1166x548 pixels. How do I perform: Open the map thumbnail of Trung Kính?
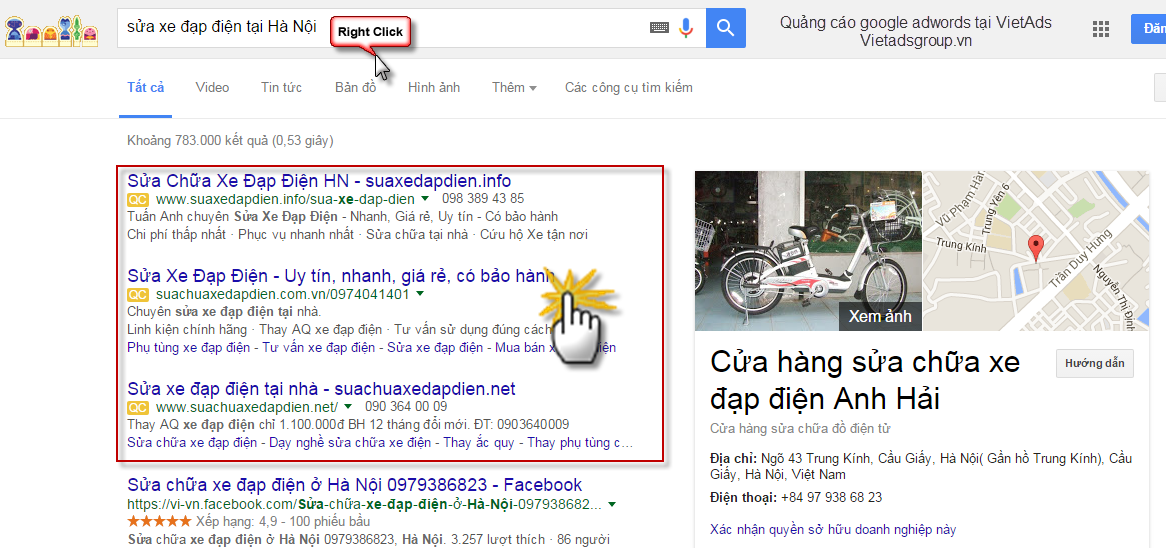(x=1036, y=251)
